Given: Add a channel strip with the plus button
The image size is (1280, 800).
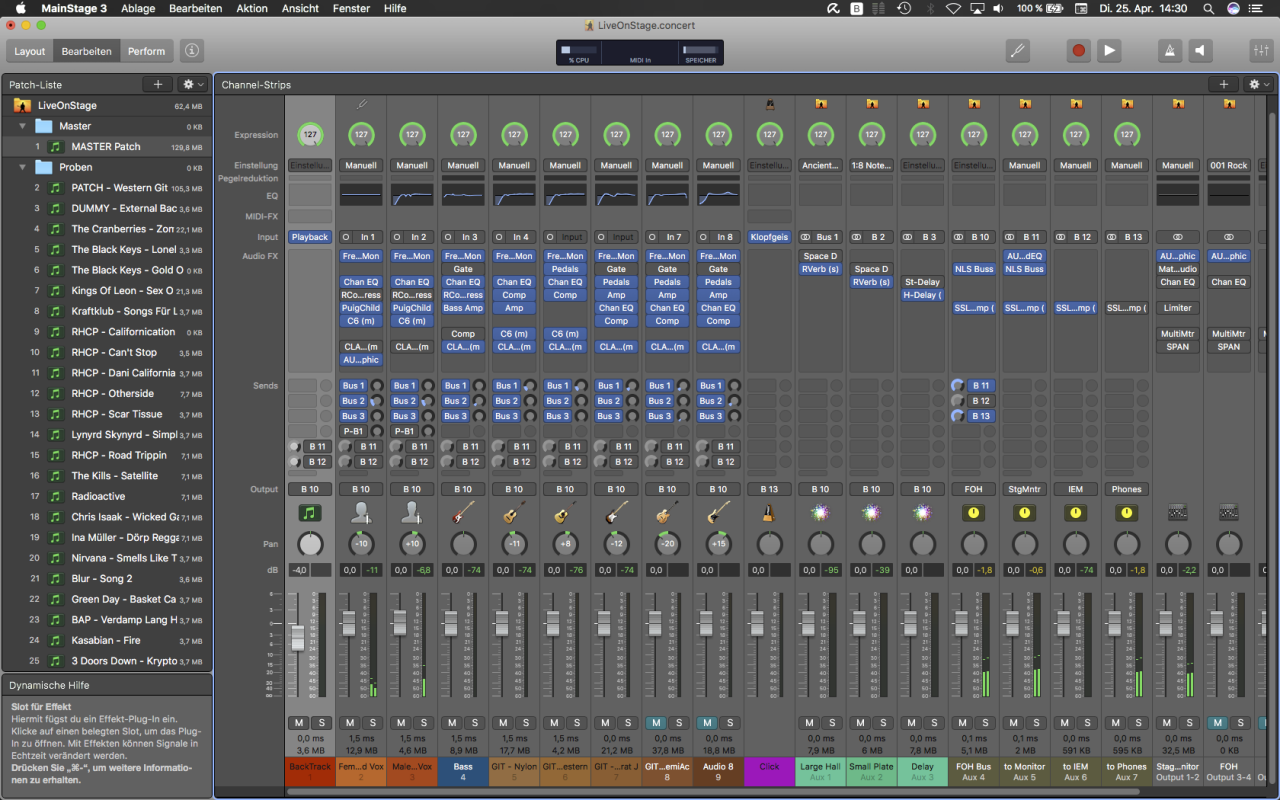Looking at the screenshot, I should coord(1223,85).
